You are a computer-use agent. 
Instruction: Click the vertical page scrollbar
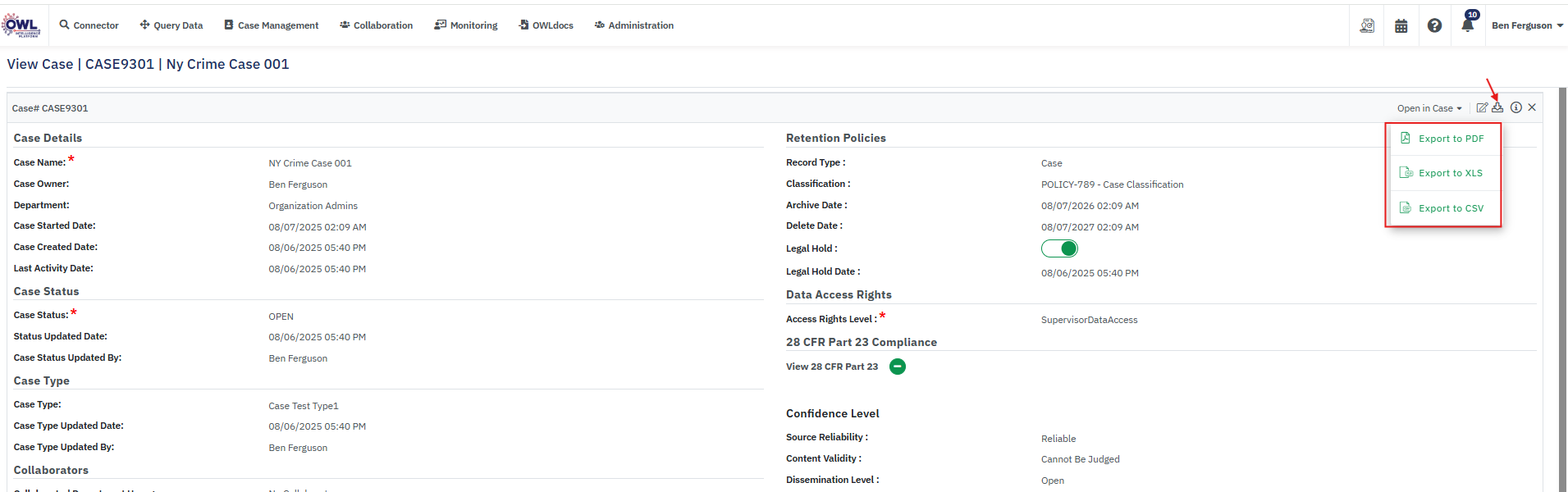(x=1562, y=287)
